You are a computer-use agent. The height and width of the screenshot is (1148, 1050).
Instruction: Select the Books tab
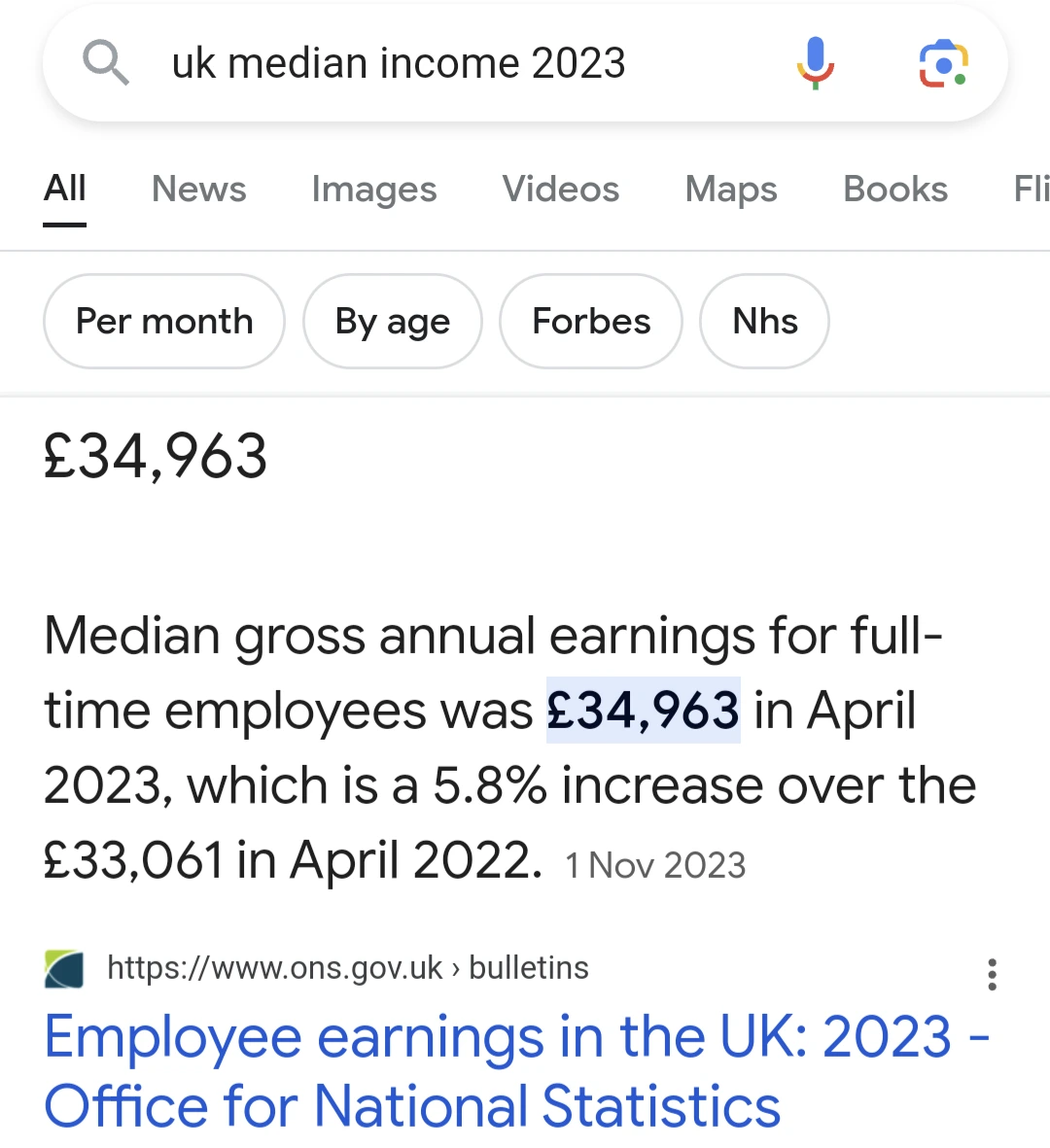(x=895, y=189)
